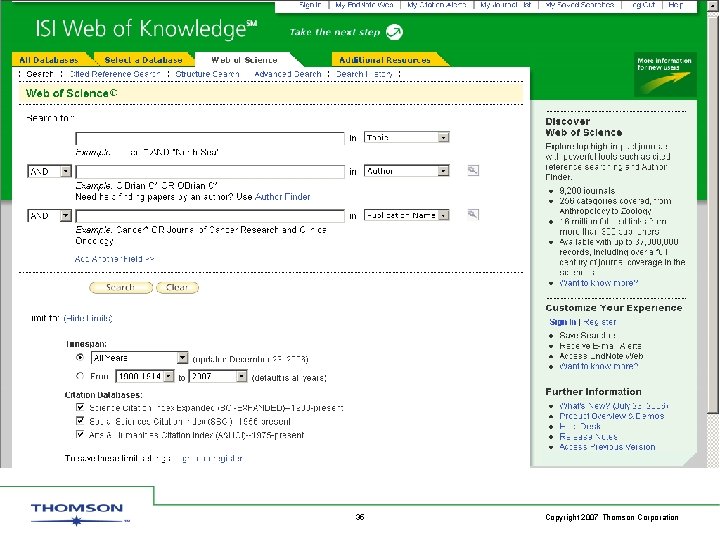
Task: Open the Publication Name search aid magnifier icon
Action: 473,214
